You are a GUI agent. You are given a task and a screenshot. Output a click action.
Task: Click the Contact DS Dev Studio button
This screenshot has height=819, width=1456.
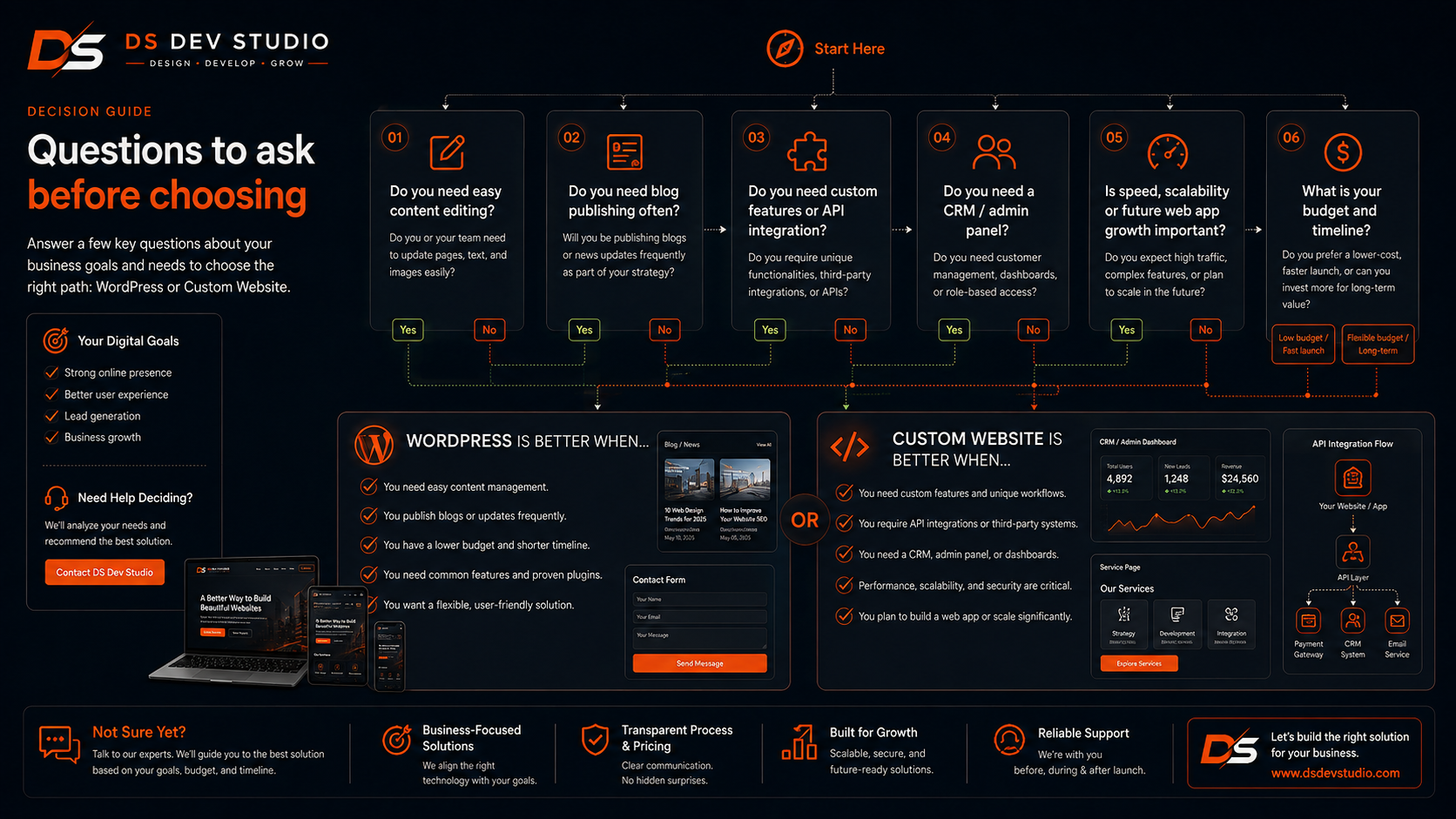click(104, 572)
